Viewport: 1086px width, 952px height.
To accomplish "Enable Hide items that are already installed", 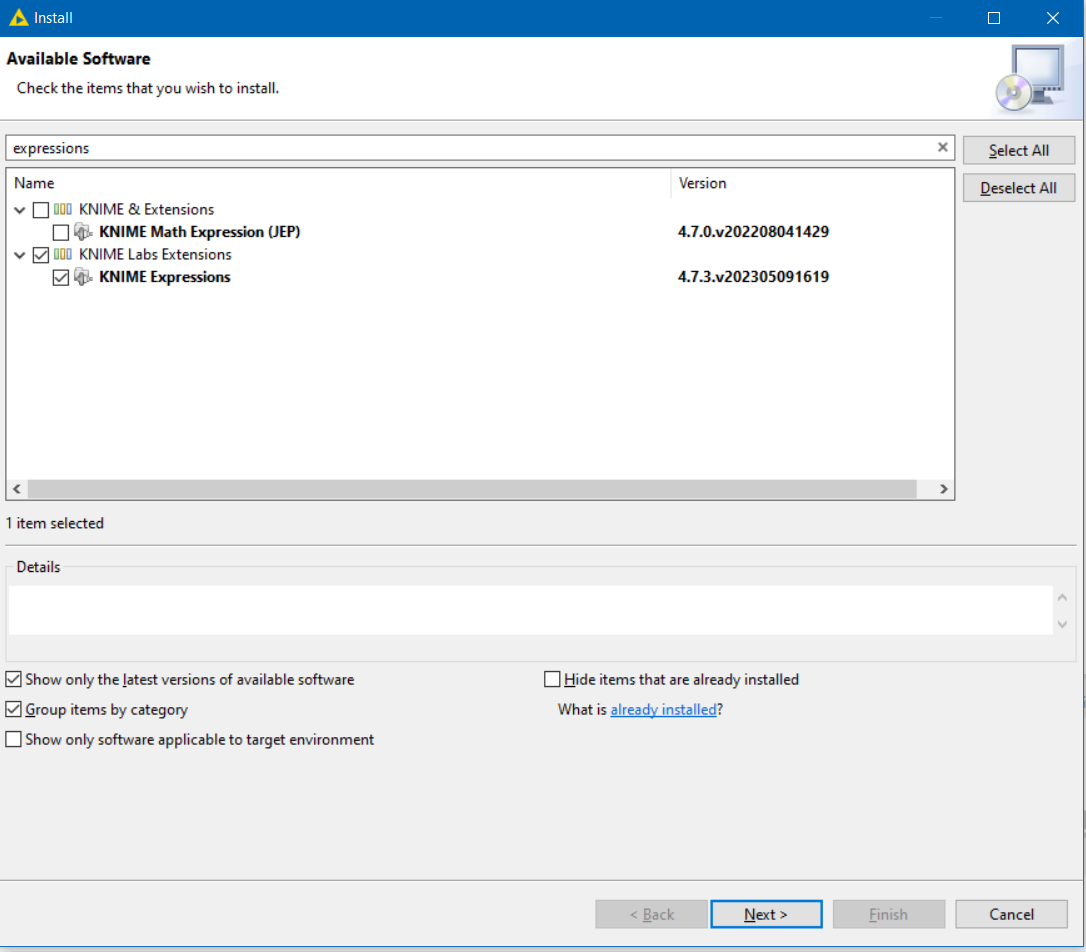I will point(552,679).
